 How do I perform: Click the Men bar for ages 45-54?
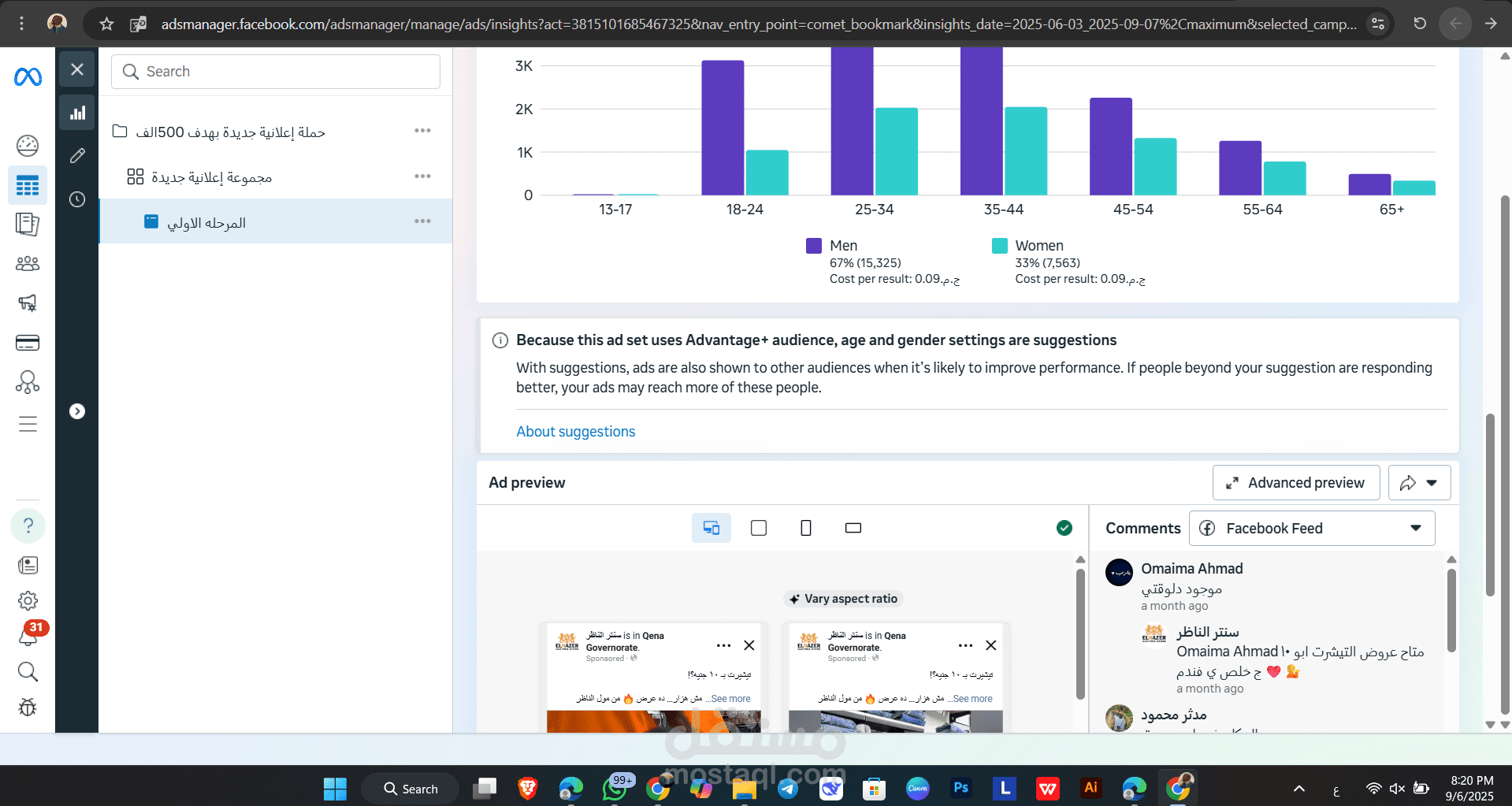pos(1111,147)
